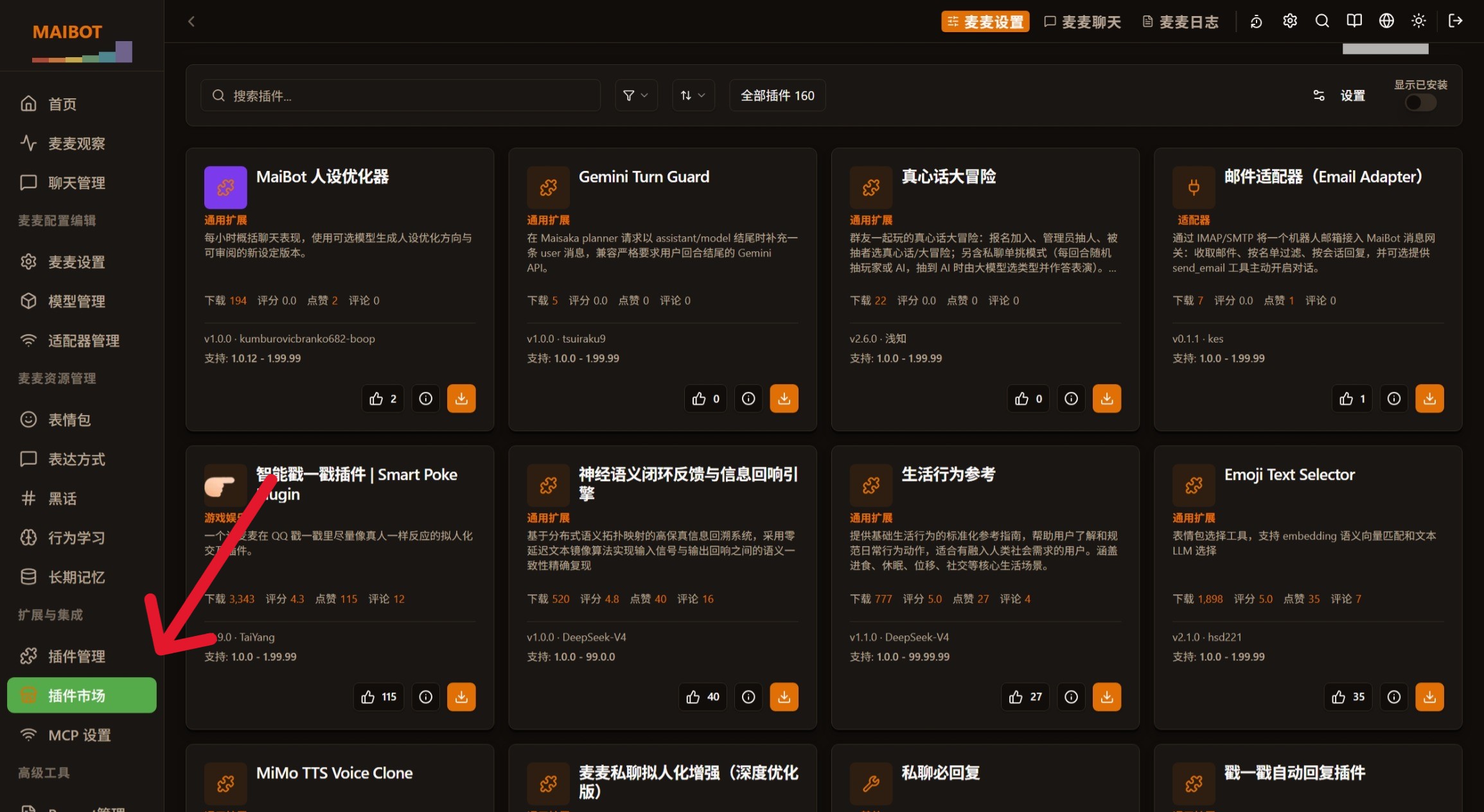View info for 真心话大冒险 plugin
Image resolution: width=1484 pixels, height=812 pixels.
(x=1071, y=398)
